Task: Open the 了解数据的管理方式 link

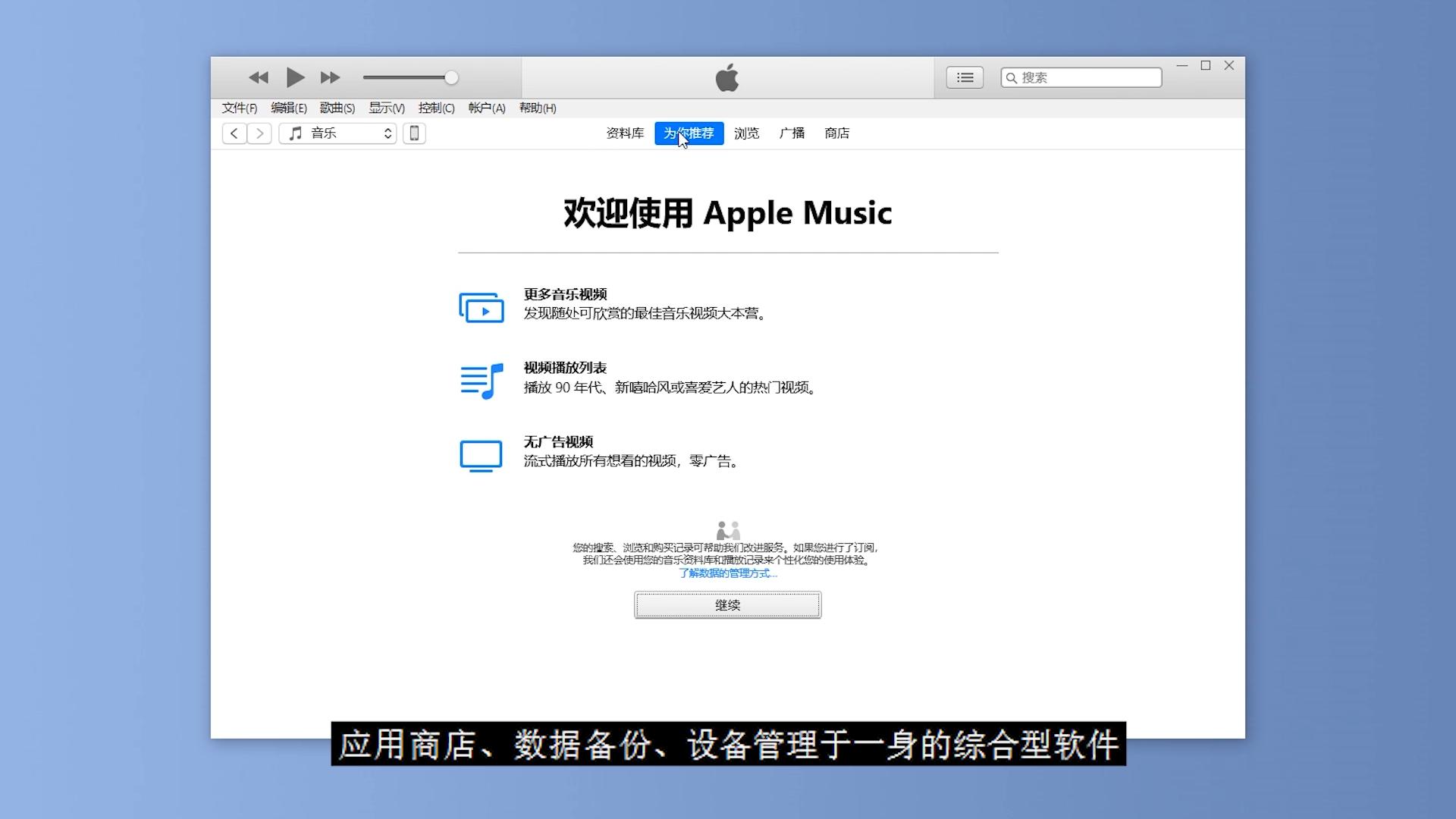Action: 727,573
